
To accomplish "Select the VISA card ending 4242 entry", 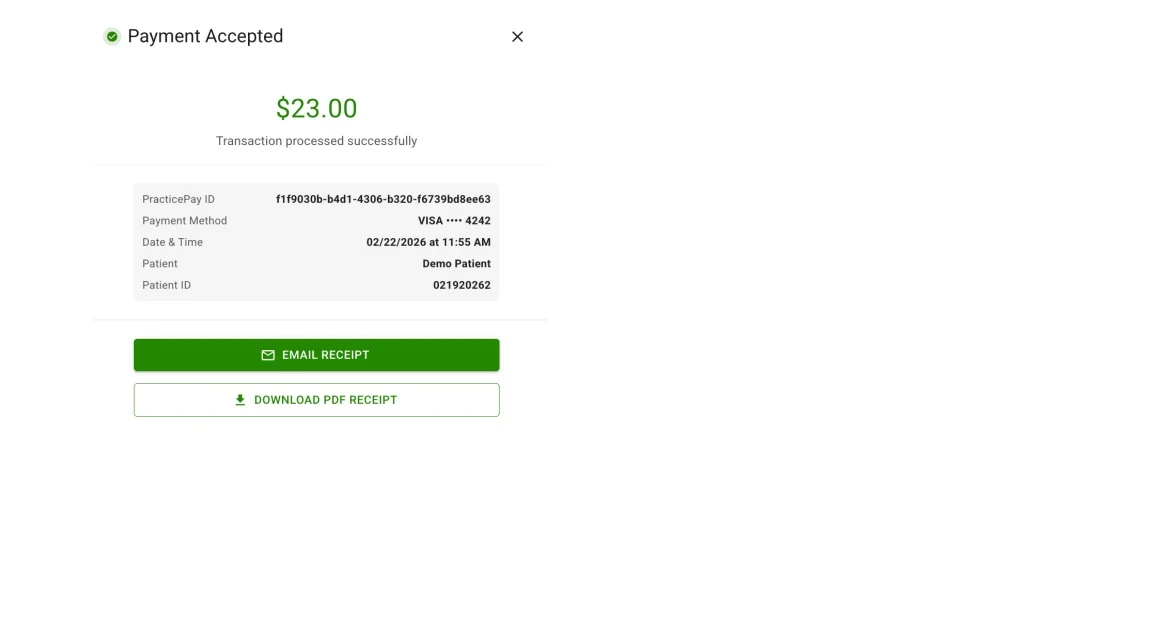I will pos(455,220).
